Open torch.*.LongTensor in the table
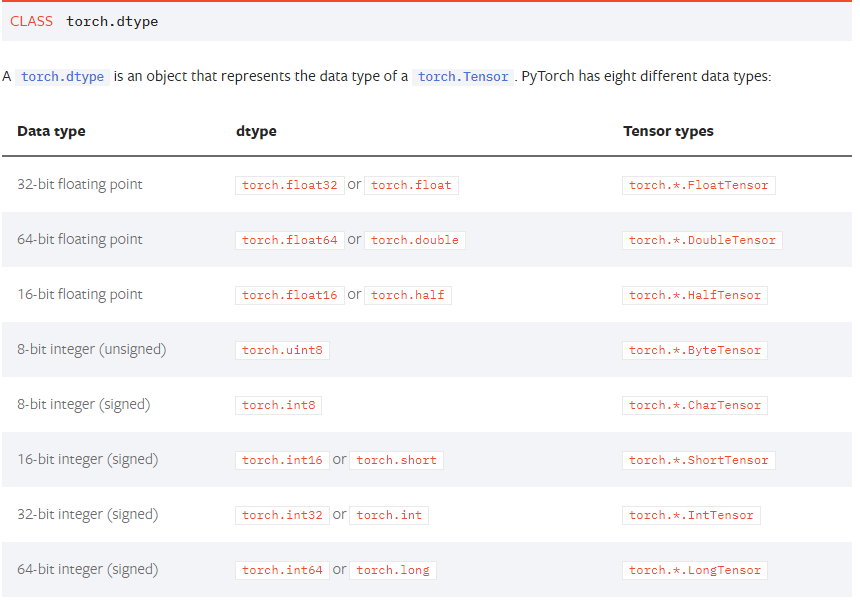 694,569
